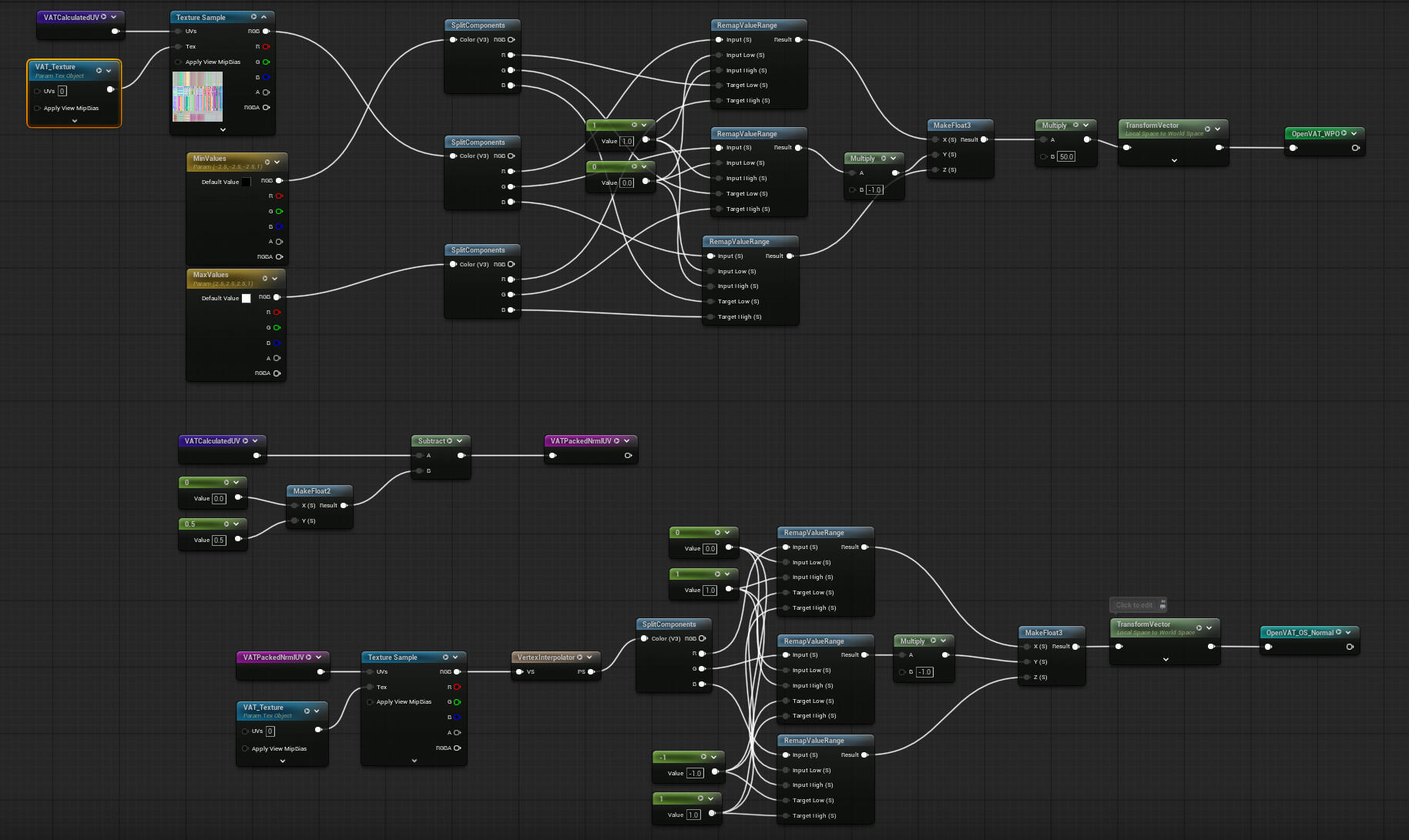Select the MakeFloat2 node title
Screen dimensions: 1409x840
[312, 491]
